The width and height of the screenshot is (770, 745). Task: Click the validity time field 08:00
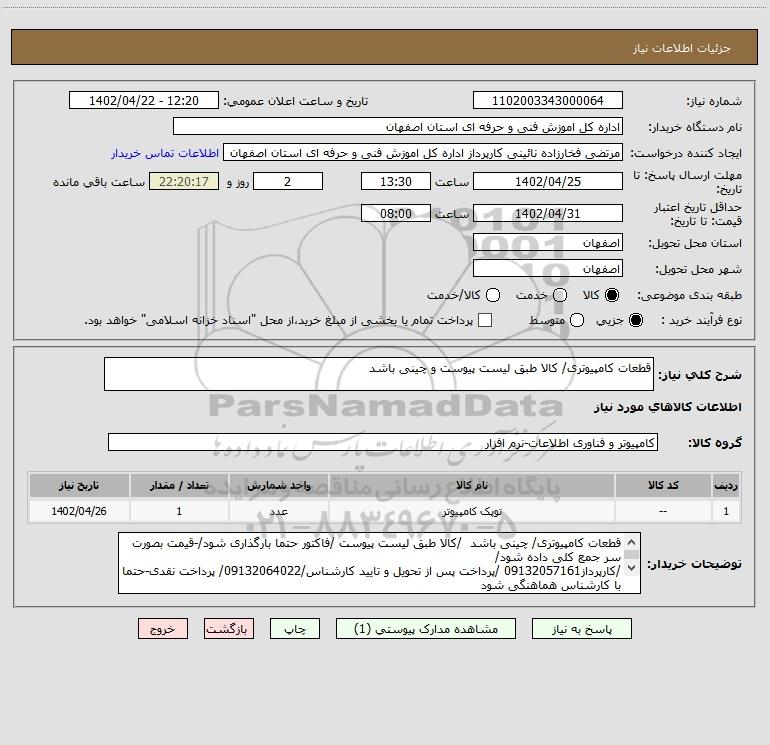click(396, 213)
